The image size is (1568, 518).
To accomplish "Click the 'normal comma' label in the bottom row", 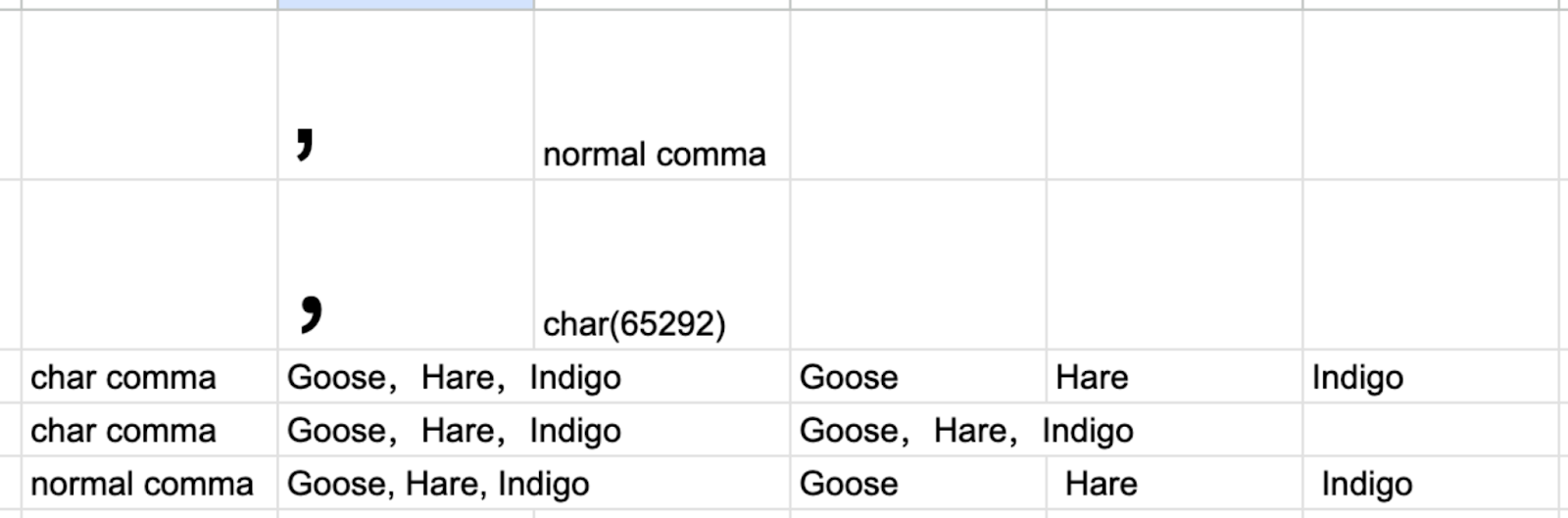I will (142, 484).
